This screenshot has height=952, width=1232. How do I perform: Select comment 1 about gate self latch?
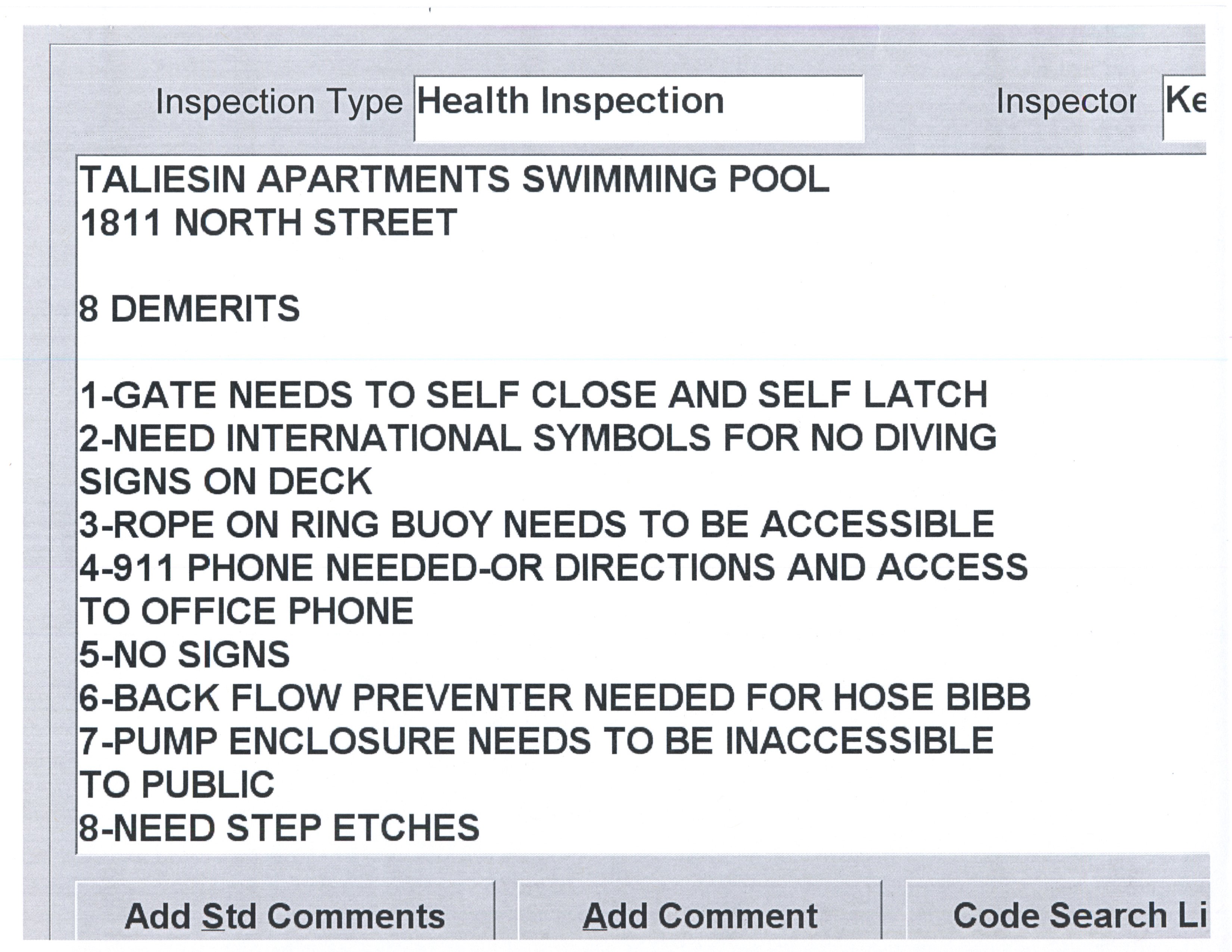coord(533,395)
